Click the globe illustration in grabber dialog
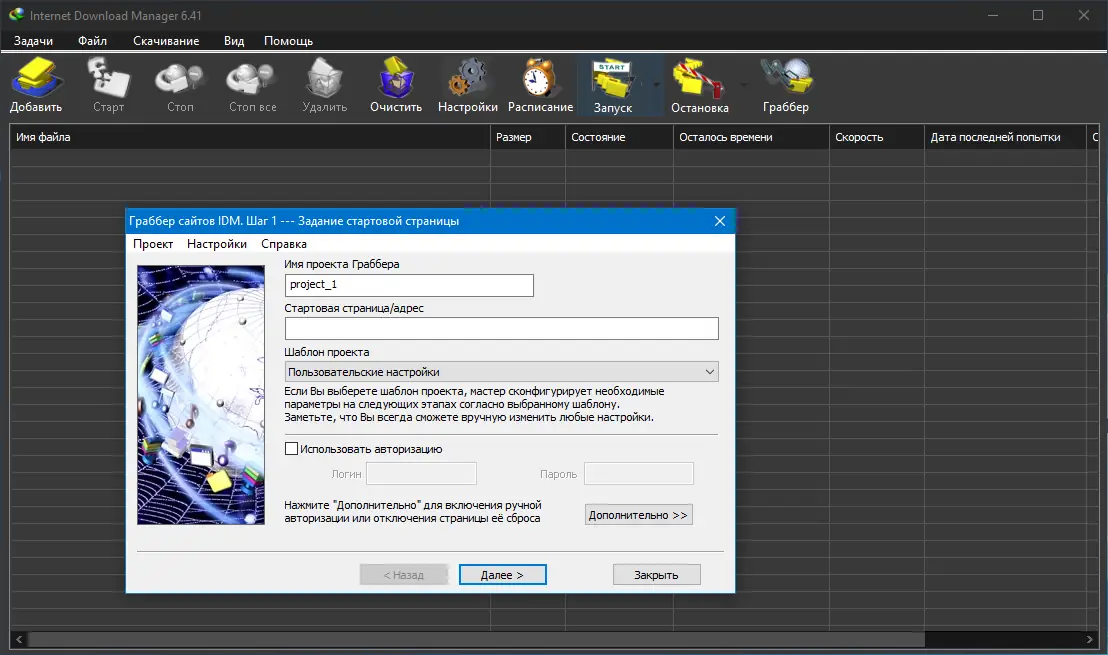The width and height of the screenshot is (1108, 655). [201, 394]
